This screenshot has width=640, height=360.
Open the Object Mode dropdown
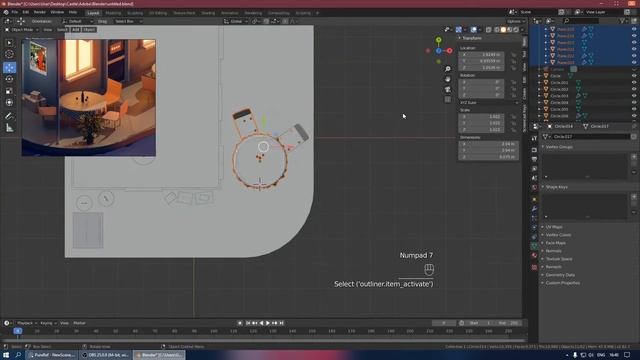22,30
